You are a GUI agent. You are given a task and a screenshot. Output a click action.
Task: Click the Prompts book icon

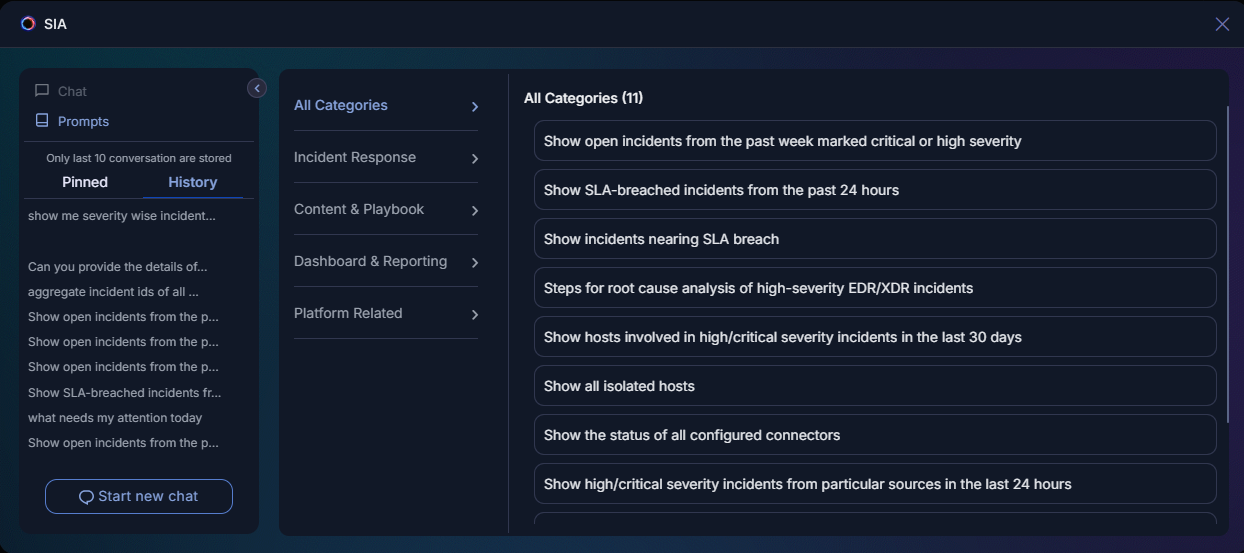coord(42,121)
